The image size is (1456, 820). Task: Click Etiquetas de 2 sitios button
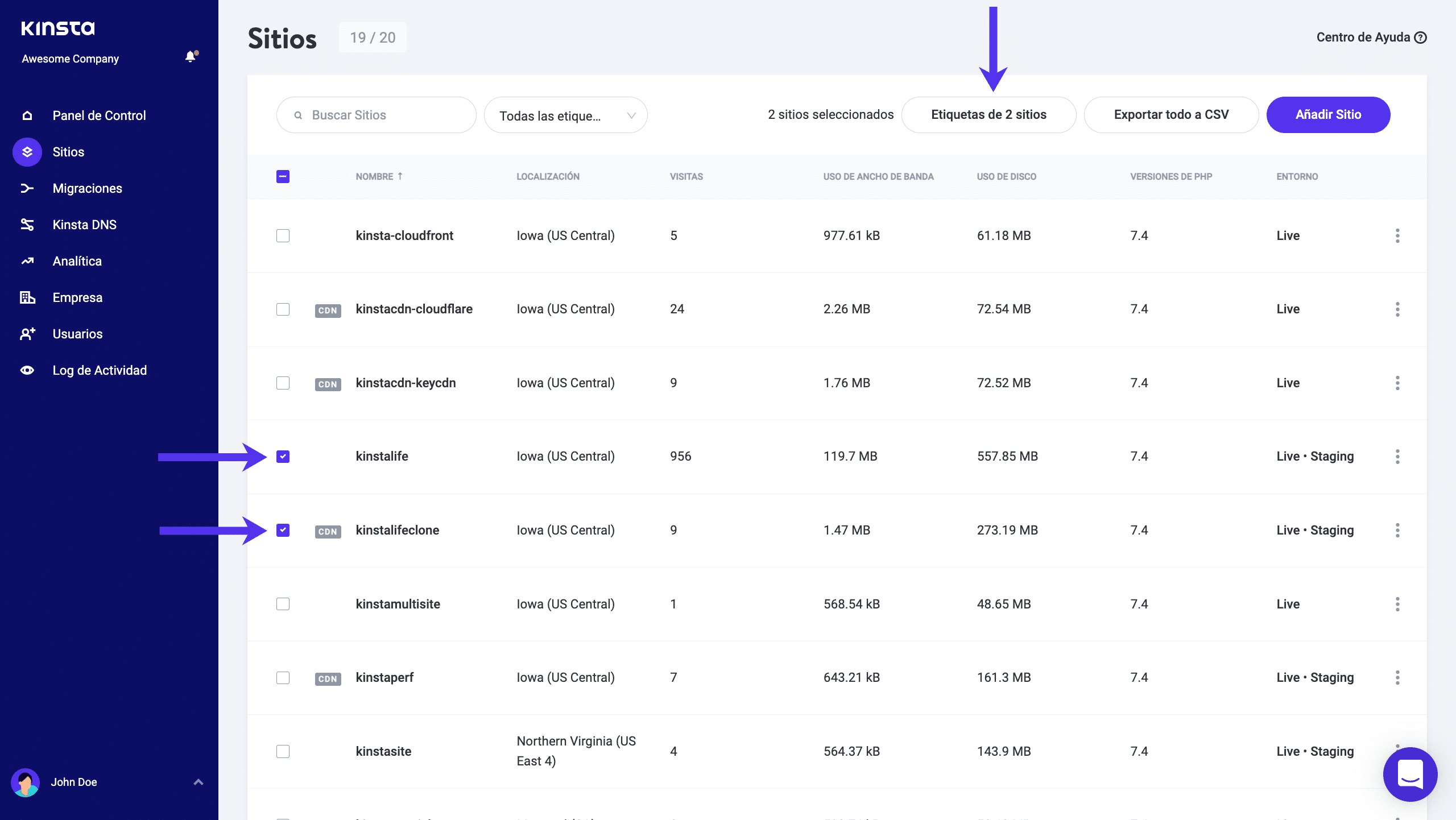click(x=988, y=115)
